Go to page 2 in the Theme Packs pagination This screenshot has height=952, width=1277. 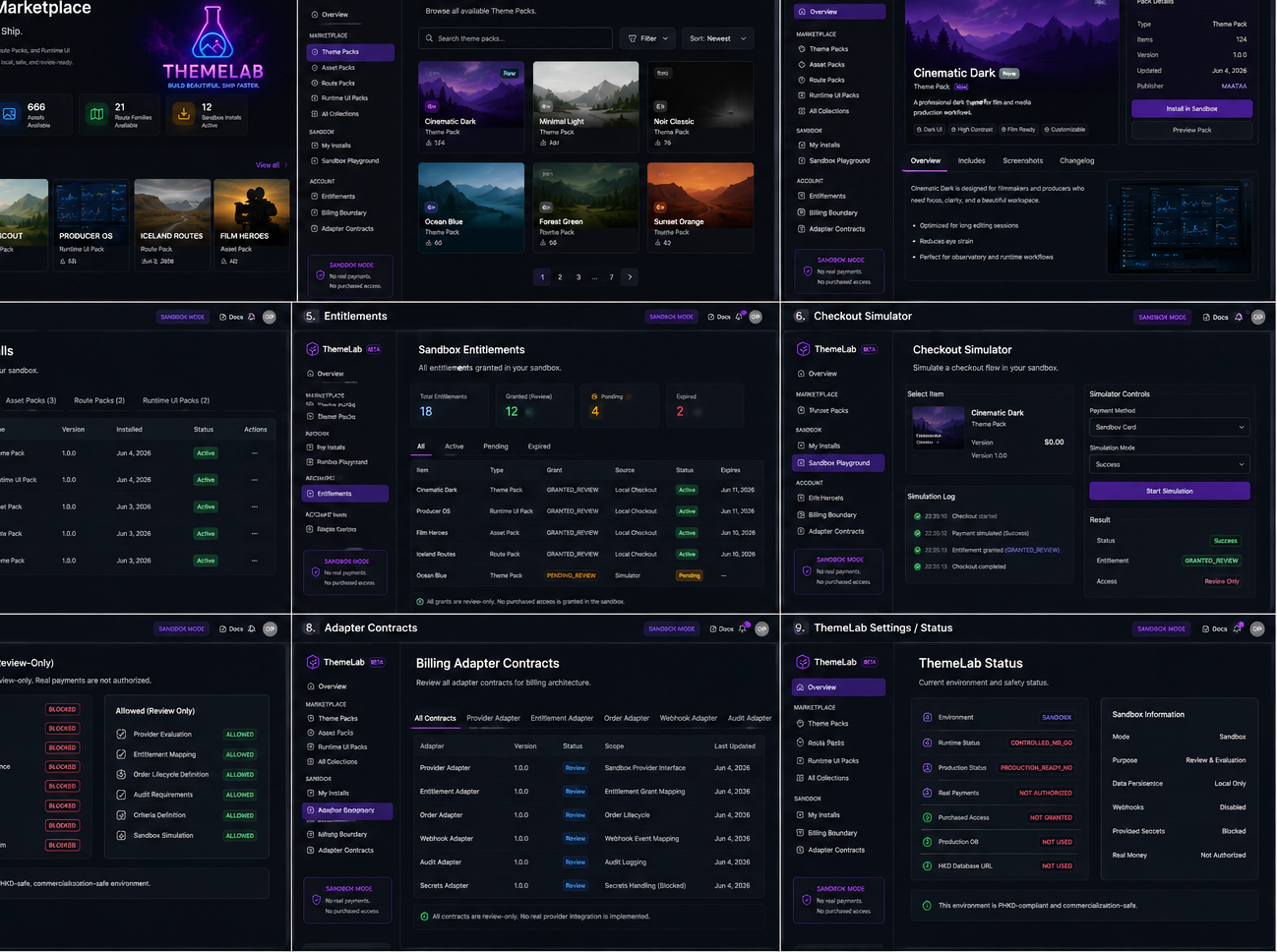point(560,277)
